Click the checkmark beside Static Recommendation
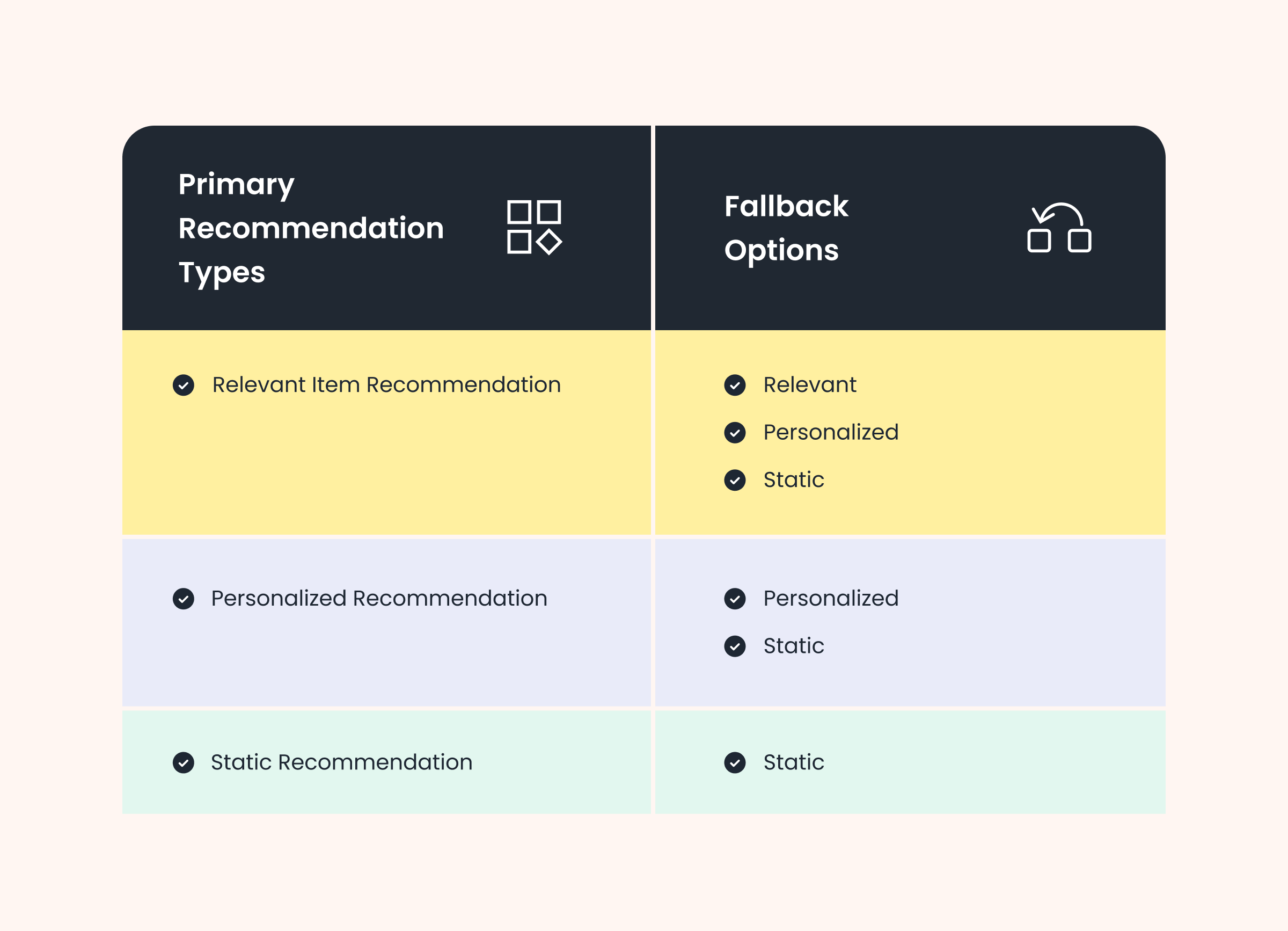 [184, 763]
